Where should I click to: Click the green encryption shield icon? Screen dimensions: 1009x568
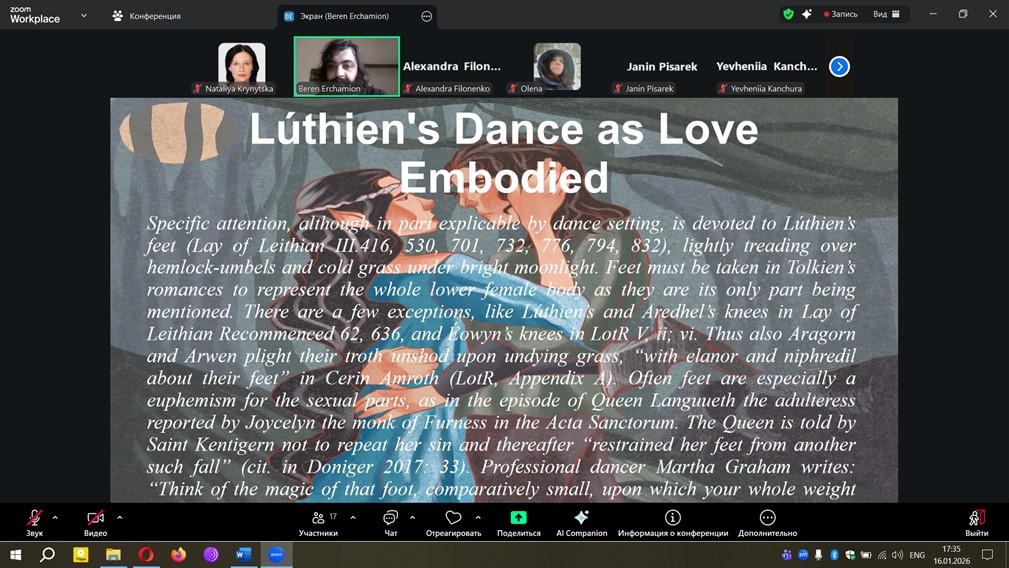point(788,14)
